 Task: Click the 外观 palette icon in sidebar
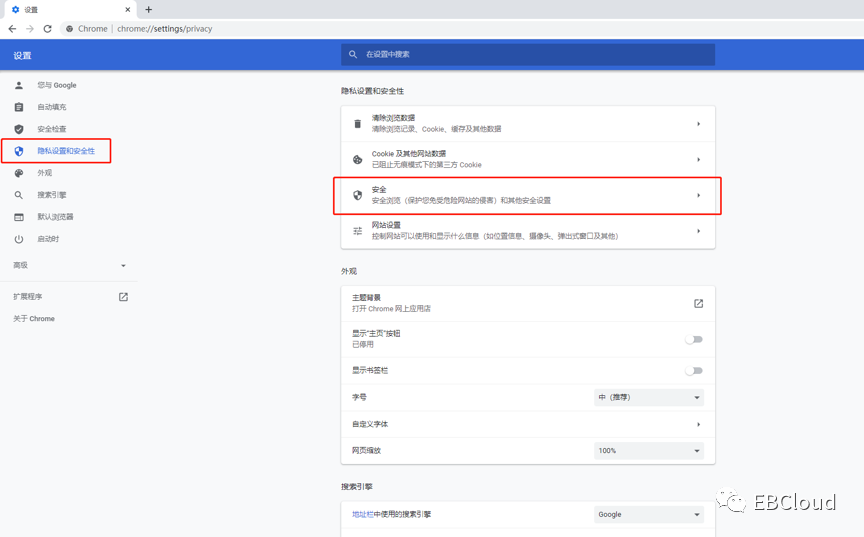point(19,173)
